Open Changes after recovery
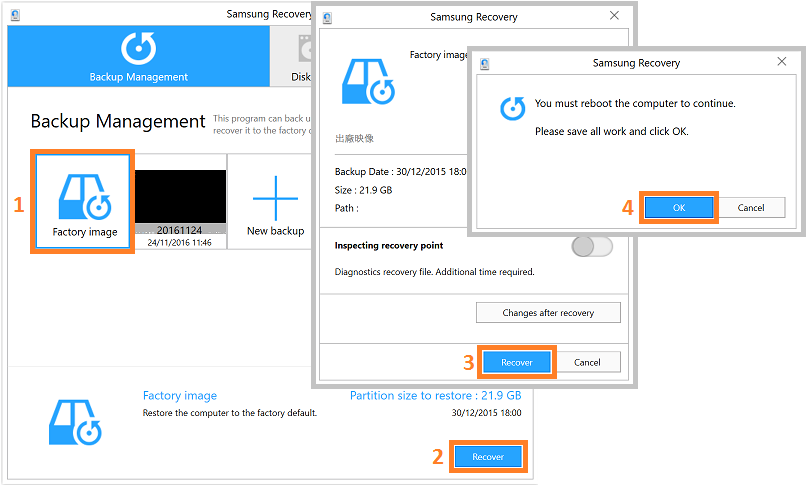The image size is (809, 485). (x=548, y=313)
